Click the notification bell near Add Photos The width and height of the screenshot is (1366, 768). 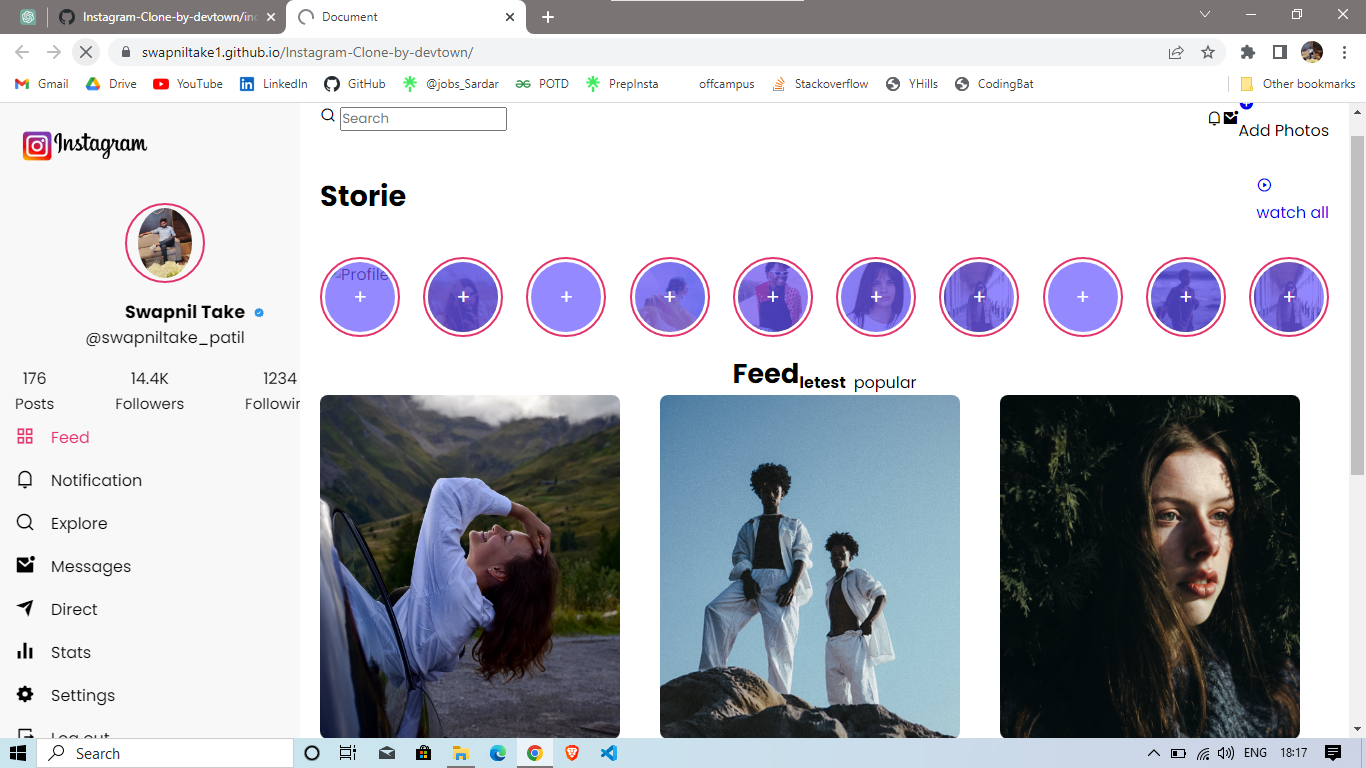click(1213, 118)
